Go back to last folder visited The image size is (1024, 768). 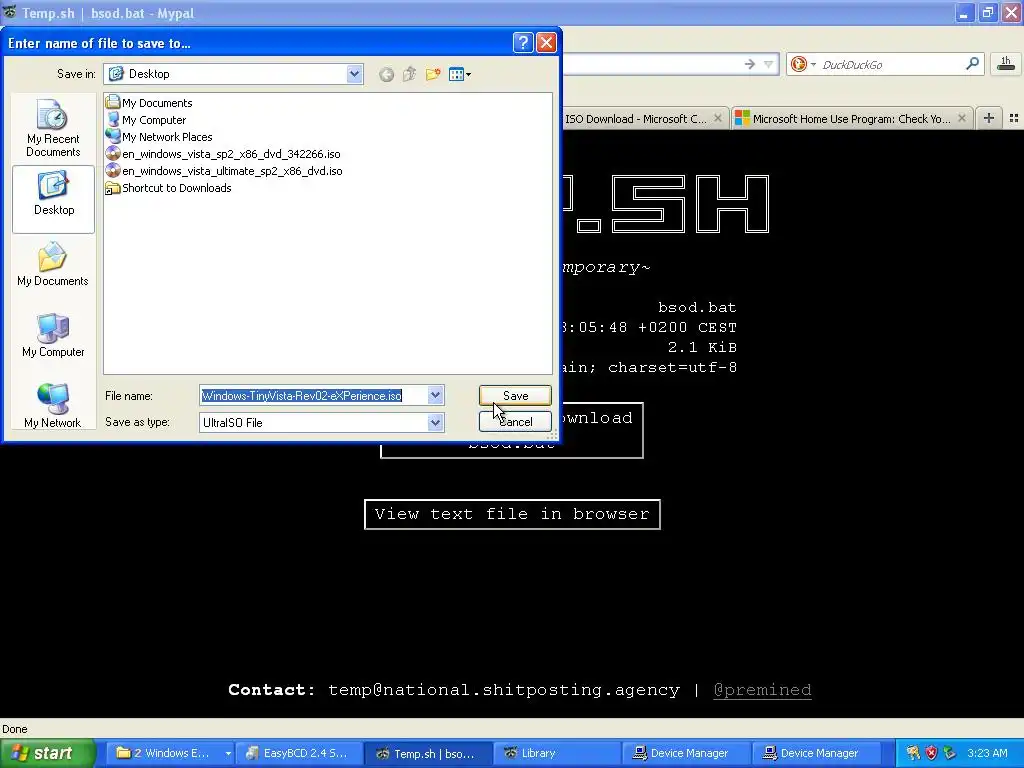pos(387,74)
